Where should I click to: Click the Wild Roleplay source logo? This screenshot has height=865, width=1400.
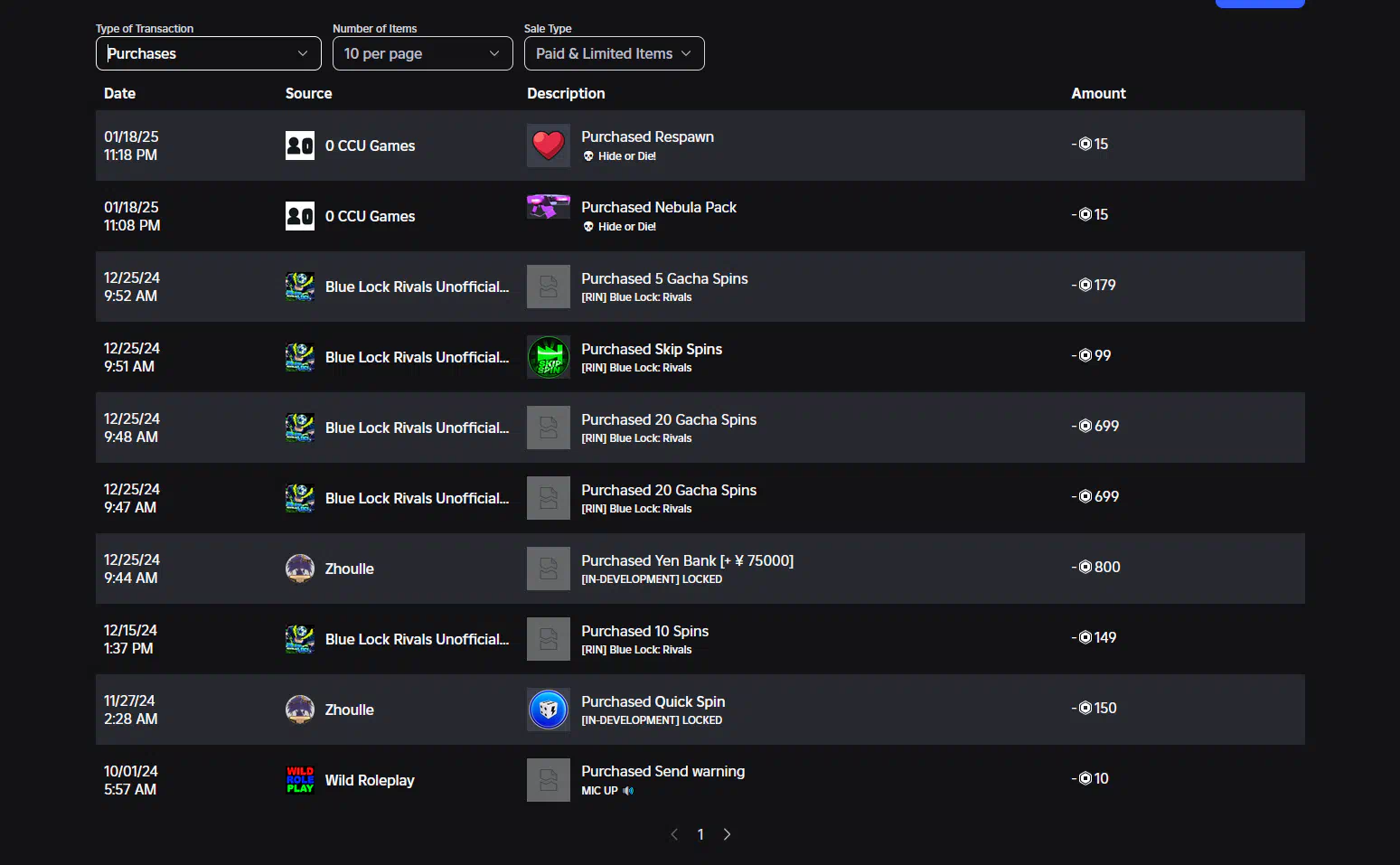[x=300, y=780]
